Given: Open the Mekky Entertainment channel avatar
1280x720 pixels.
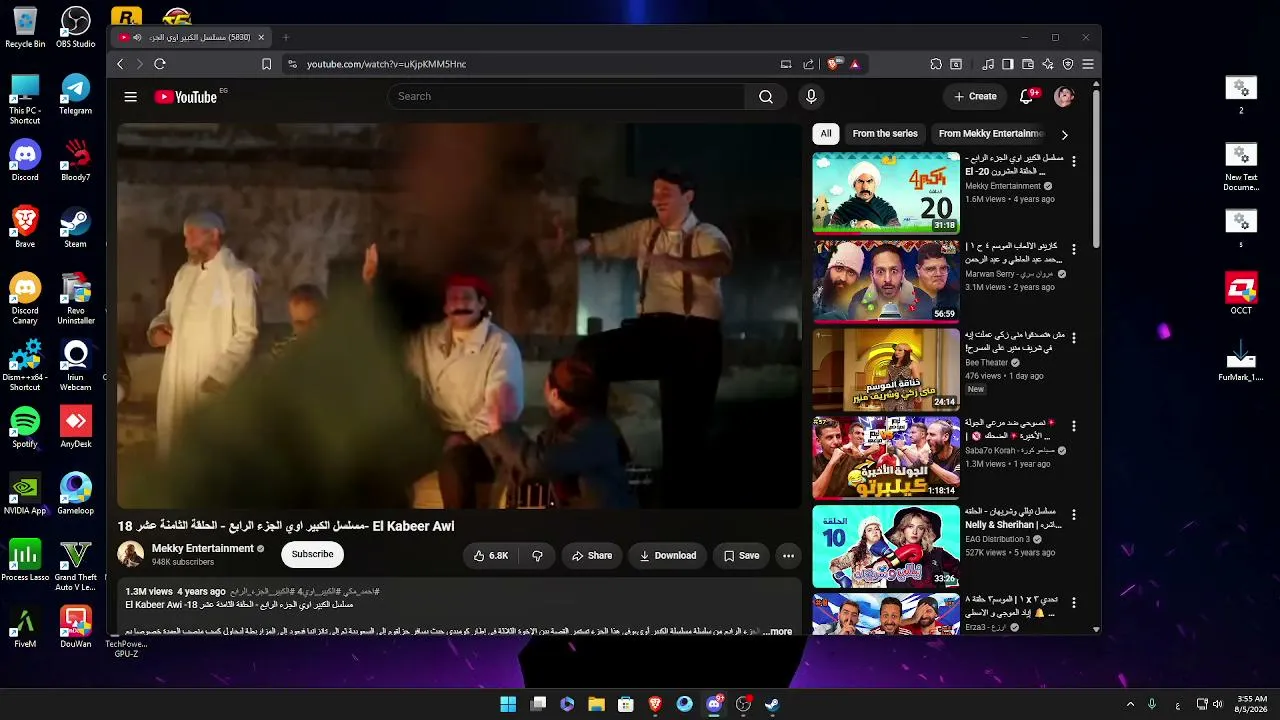Looking at the screenshot, I should pyautogui.click(x=131, y=554).
